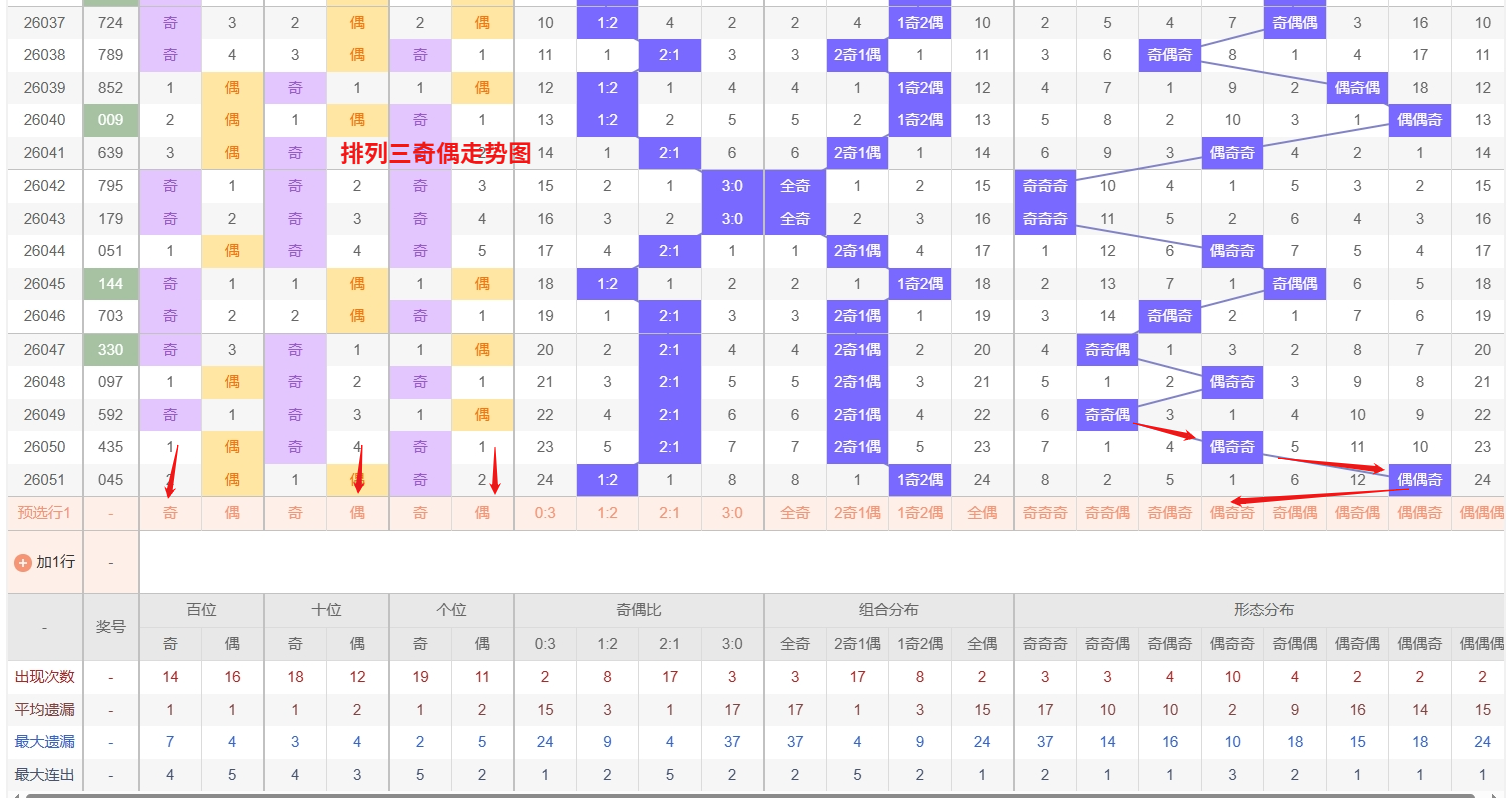This screenshot has width=1508, height=798.
Task: Click the 平均遗漏 row label
Action: point(44,709)
